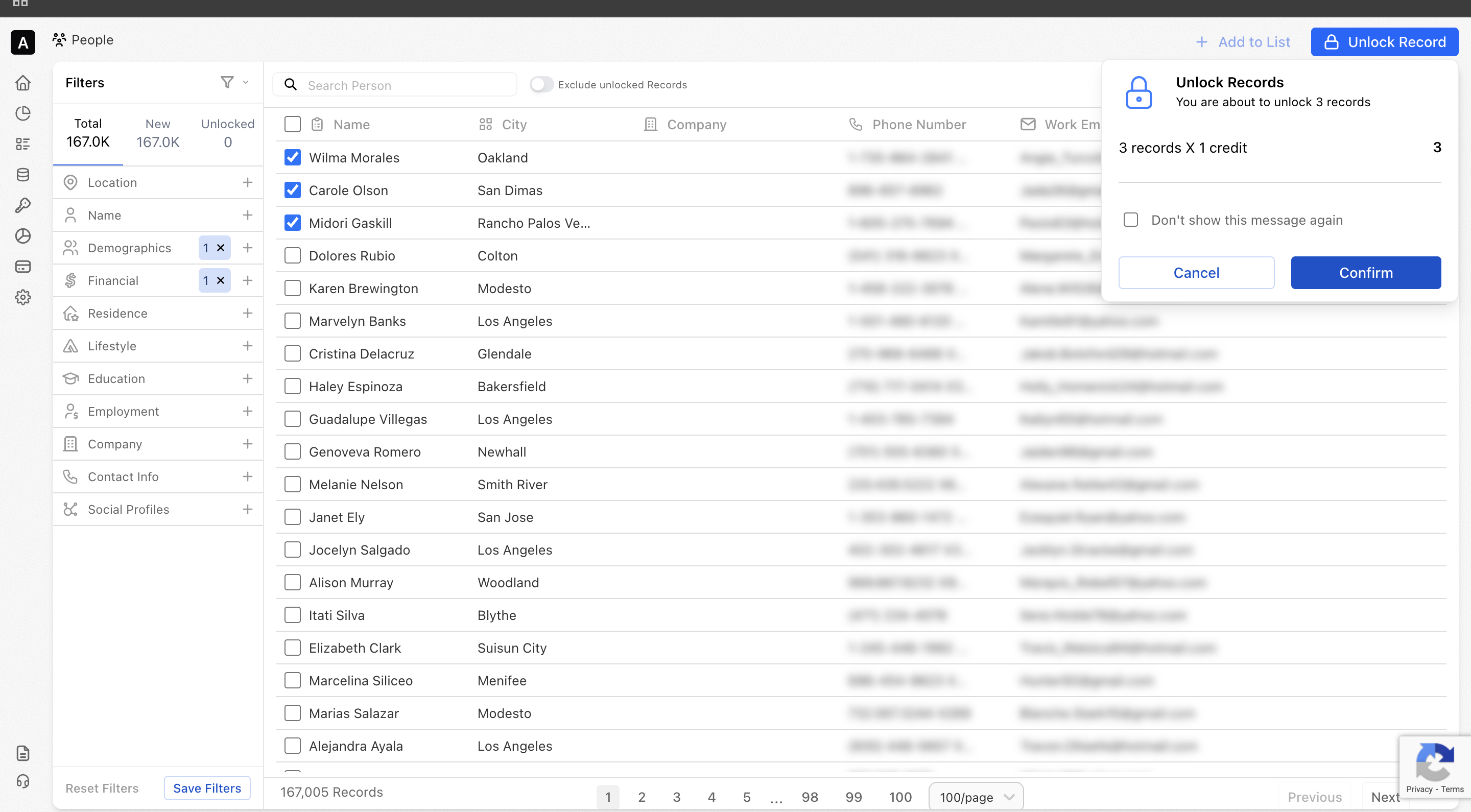
Task: Click the Save Filters button
Action: tap(207, 788)
